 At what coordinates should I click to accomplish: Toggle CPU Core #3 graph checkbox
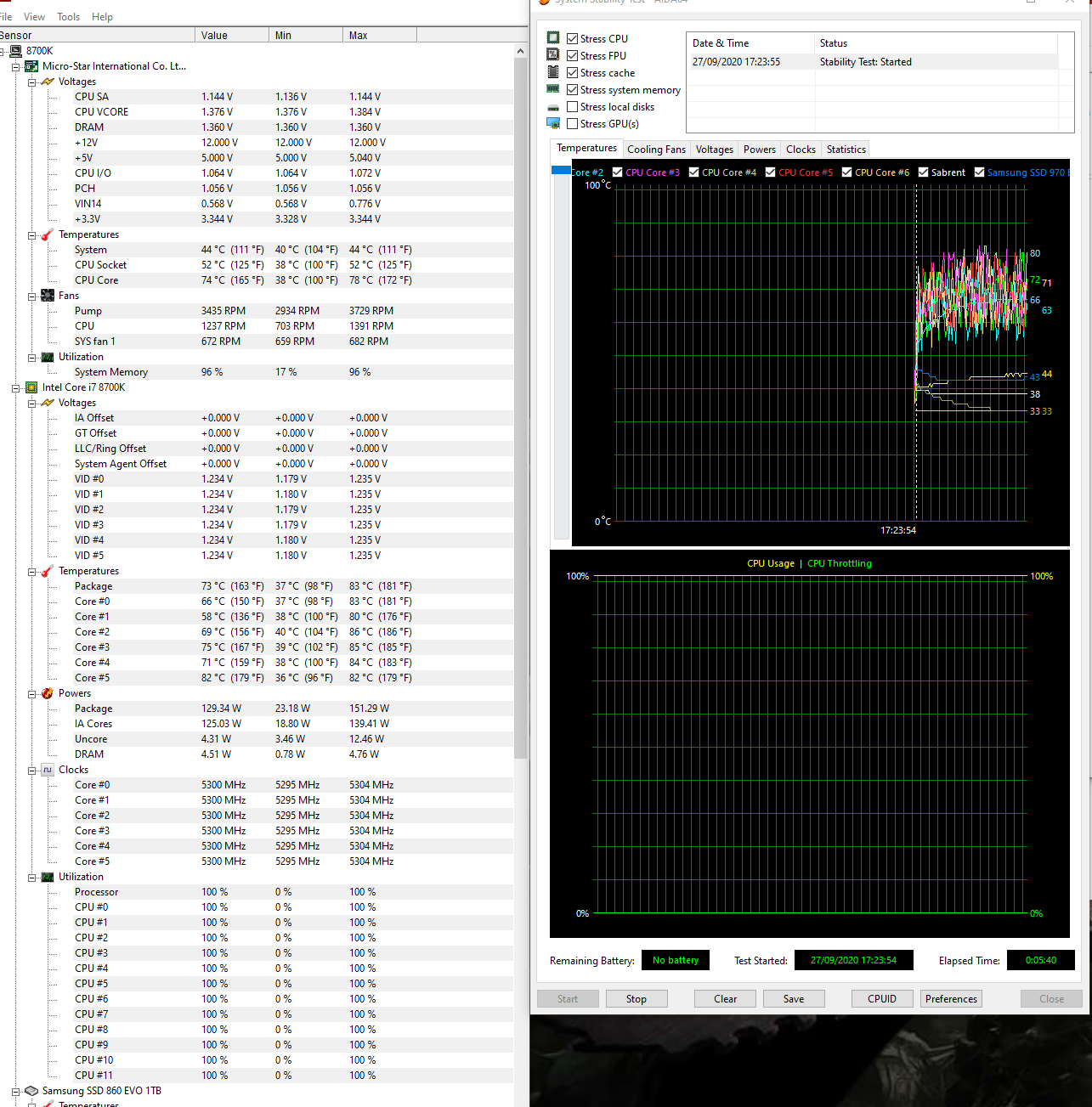[618, 172]
